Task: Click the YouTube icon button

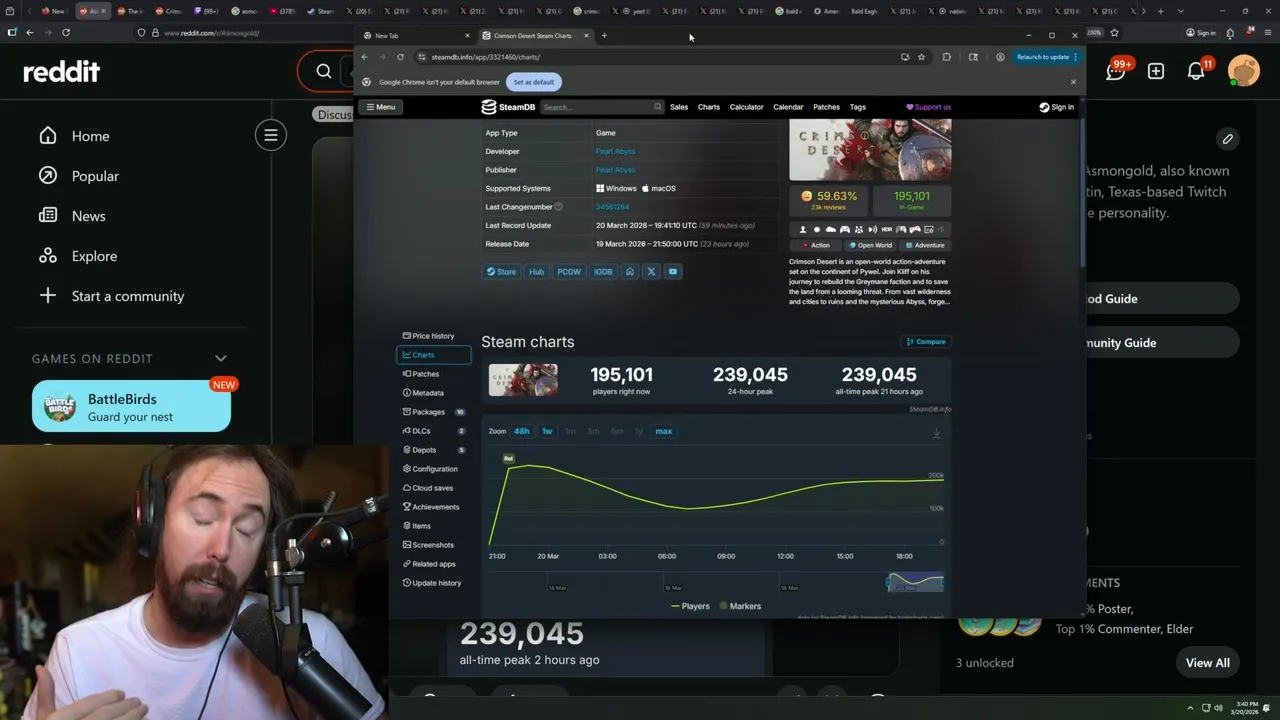Action: click(x=673, y=272)
